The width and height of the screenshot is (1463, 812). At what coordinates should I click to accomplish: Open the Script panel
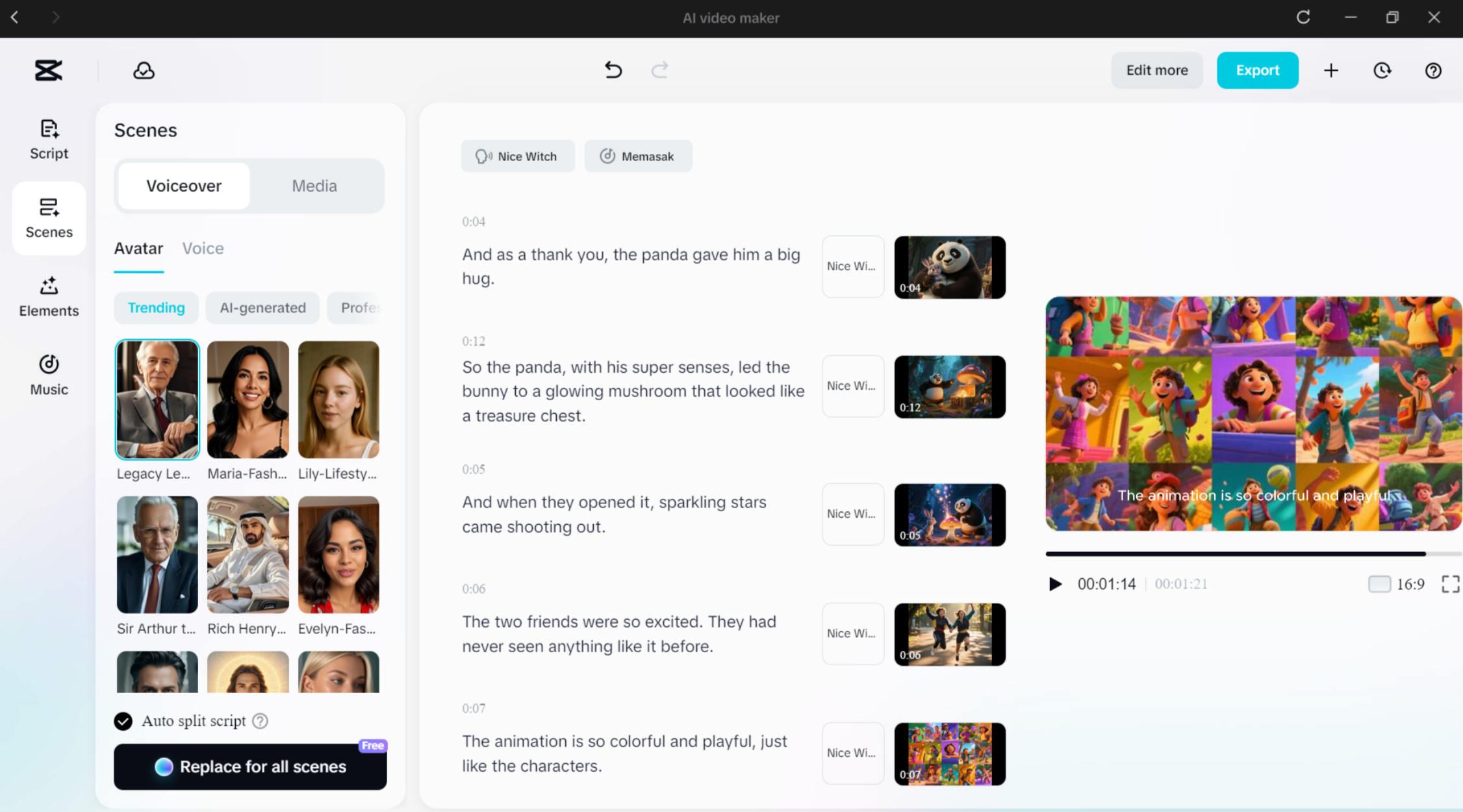click(48, 139)
